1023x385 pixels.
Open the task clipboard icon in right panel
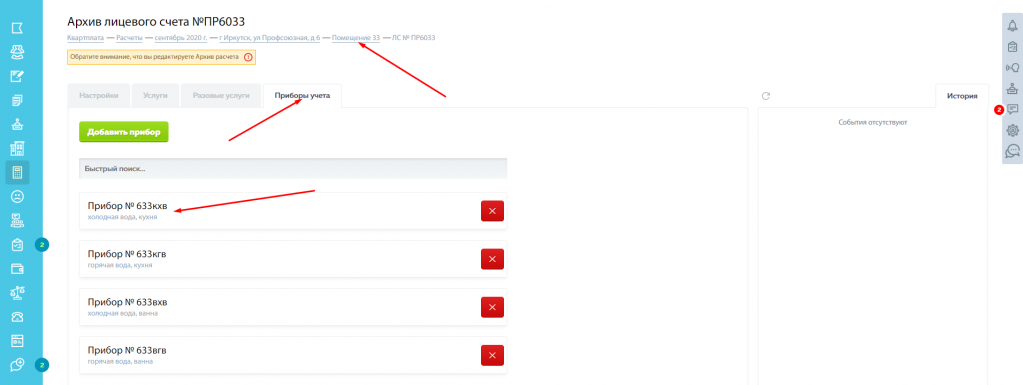point(1013,46)
